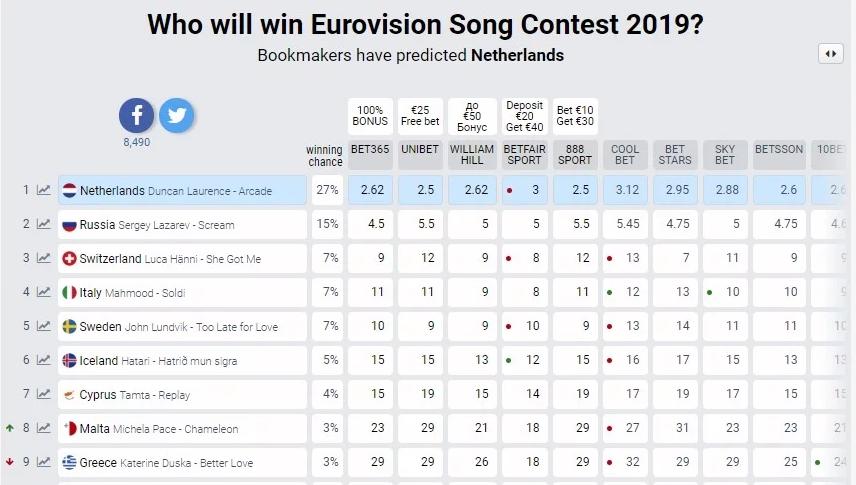The width and height of the screenshot is (856, 485).
Task: Click the Italy flag icon
Action: pyautogui.click(x=70, y=292)
